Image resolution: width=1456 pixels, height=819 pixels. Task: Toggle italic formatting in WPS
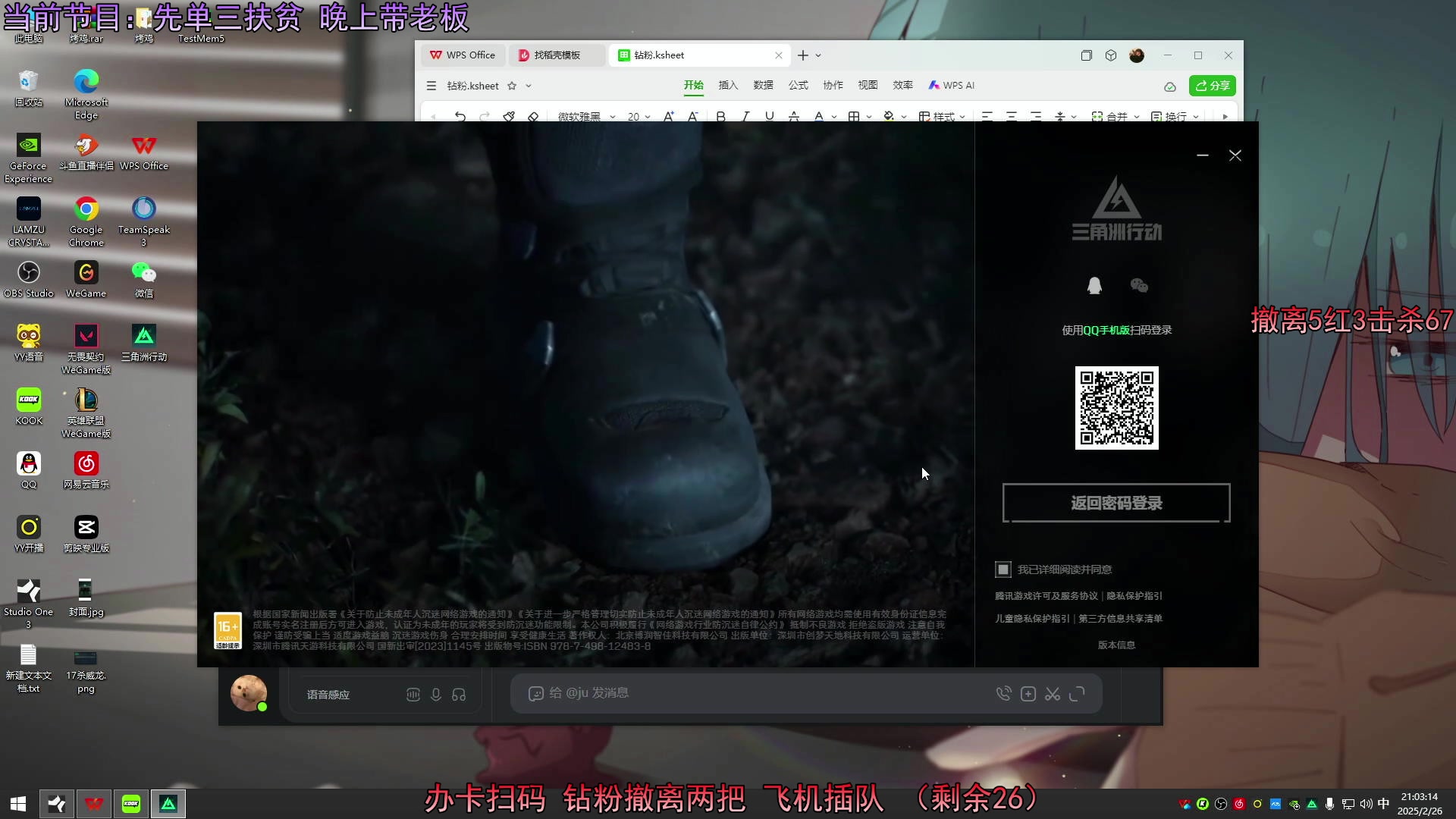[745, 116]
